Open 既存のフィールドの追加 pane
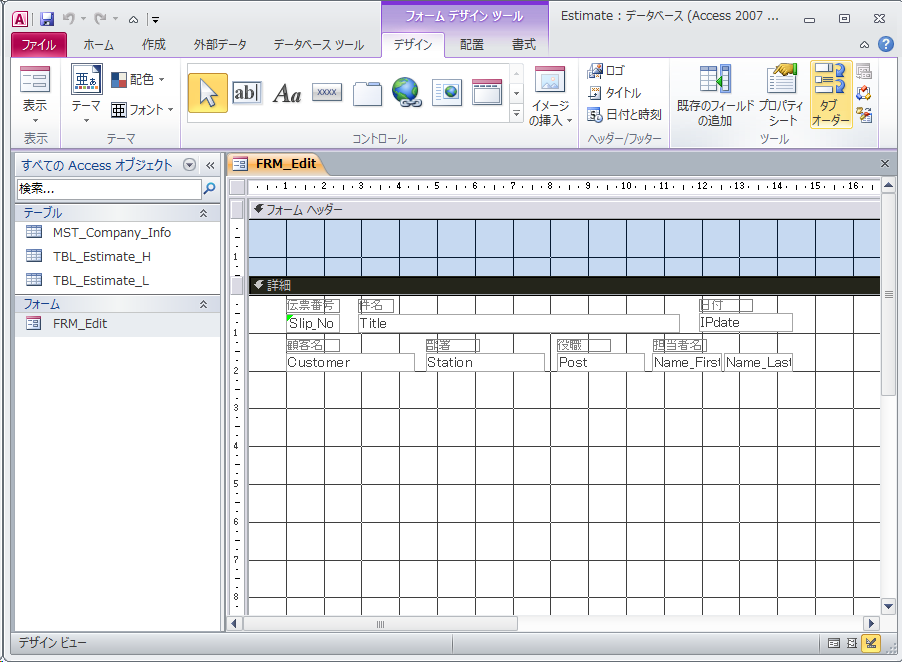This screenshot has height=662, width=902. click(715, 95)
